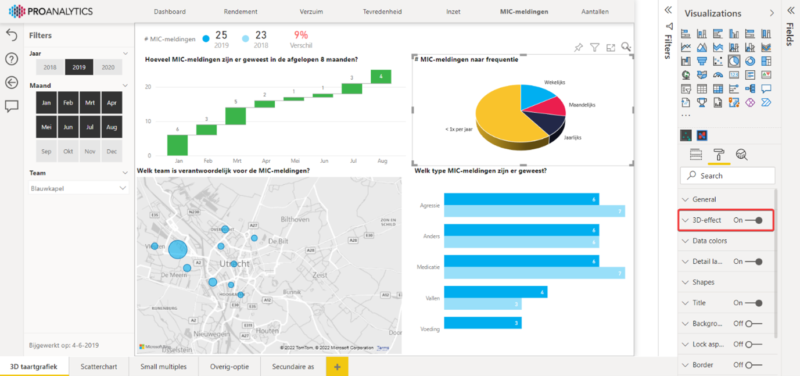Select the Sep month filter button
Image resolution: width=800 pixels, height=376 pixels.
point(46,152)
